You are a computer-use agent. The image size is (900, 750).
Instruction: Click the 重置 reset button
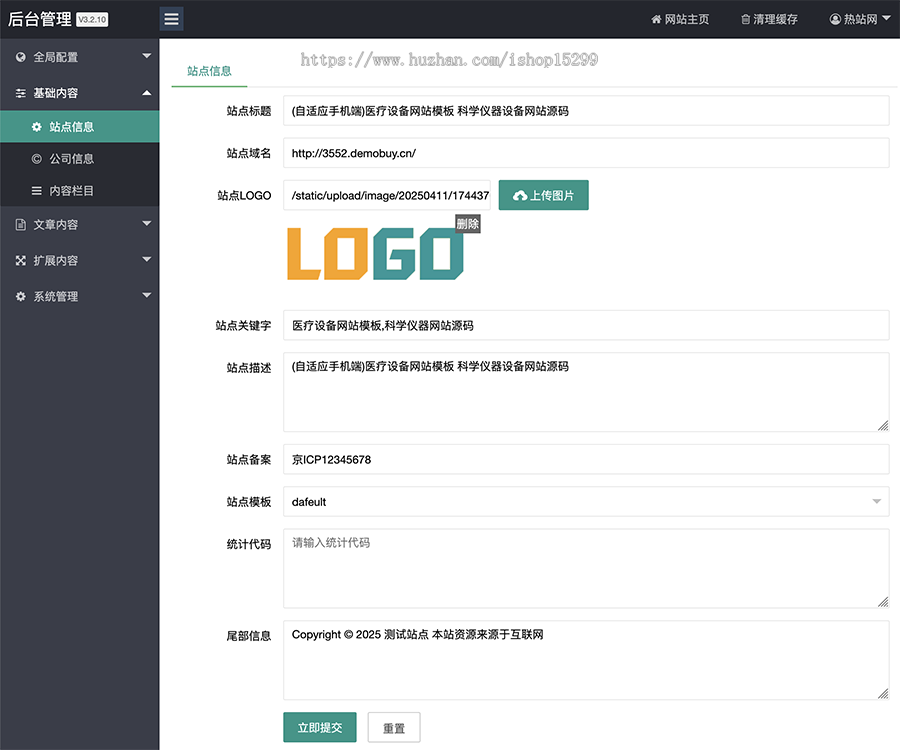coord(394,727)
